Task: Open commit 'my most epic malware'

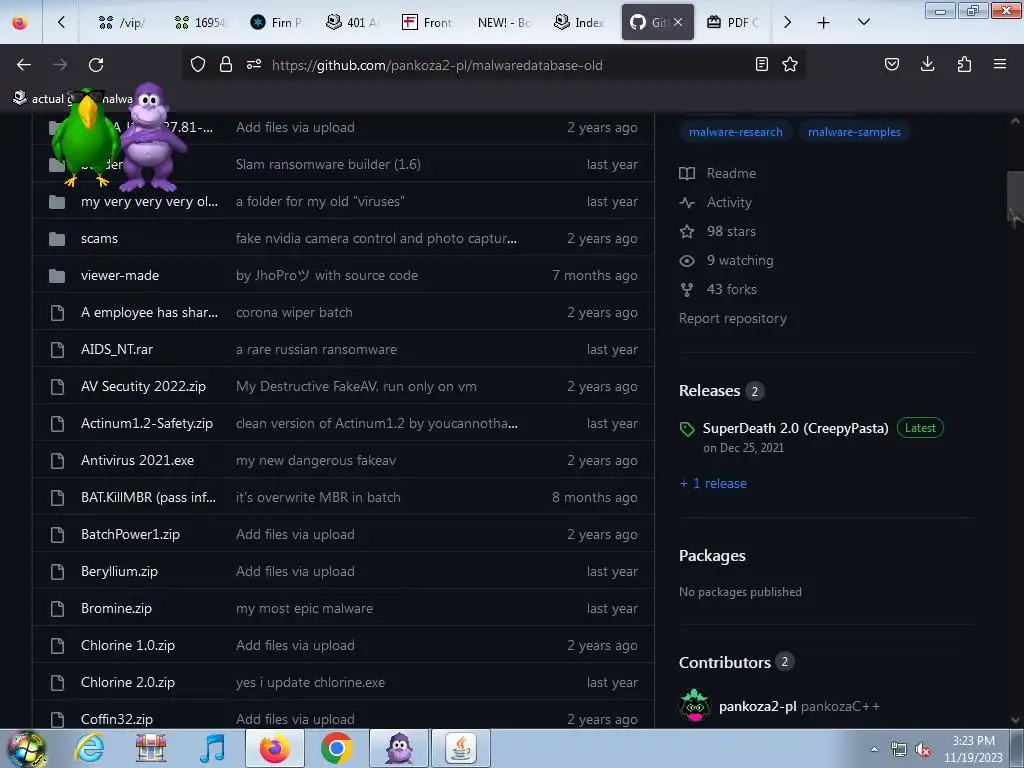Action: point(304,609)
